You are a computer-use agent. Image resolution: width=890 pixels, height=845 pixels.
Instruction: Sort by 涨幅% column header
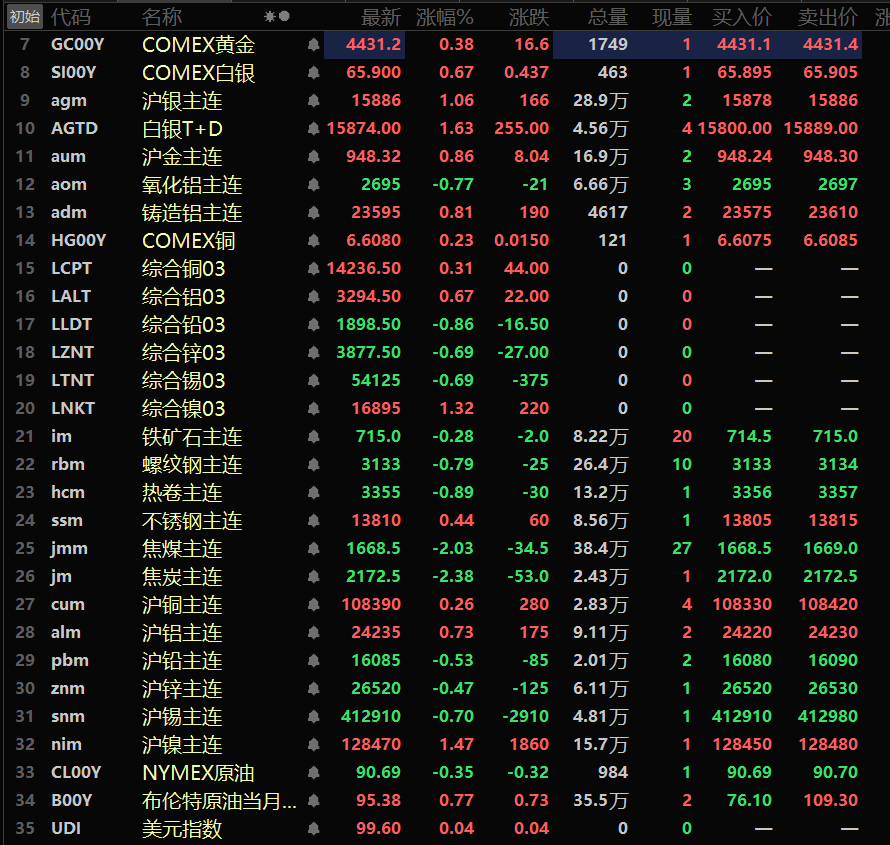(444, 17)
